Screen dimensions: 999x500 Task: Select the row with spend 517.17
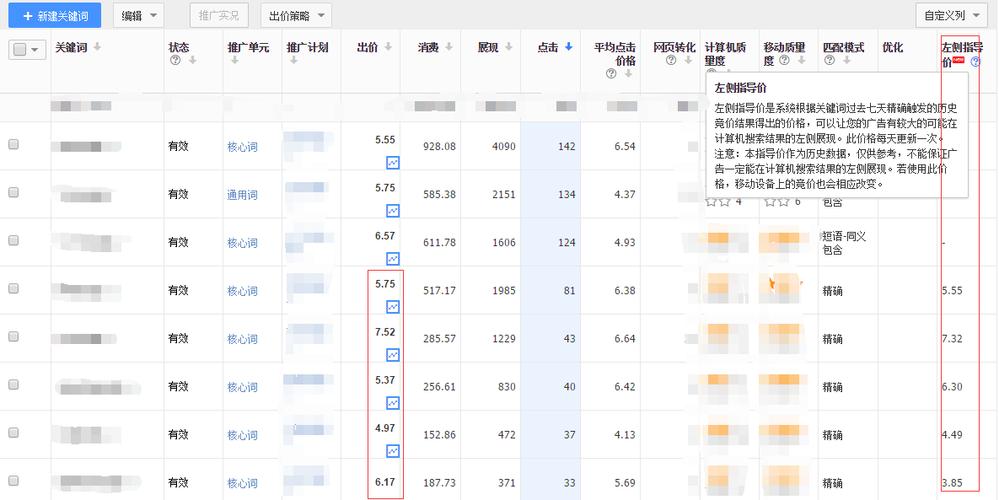pos(13,289)
